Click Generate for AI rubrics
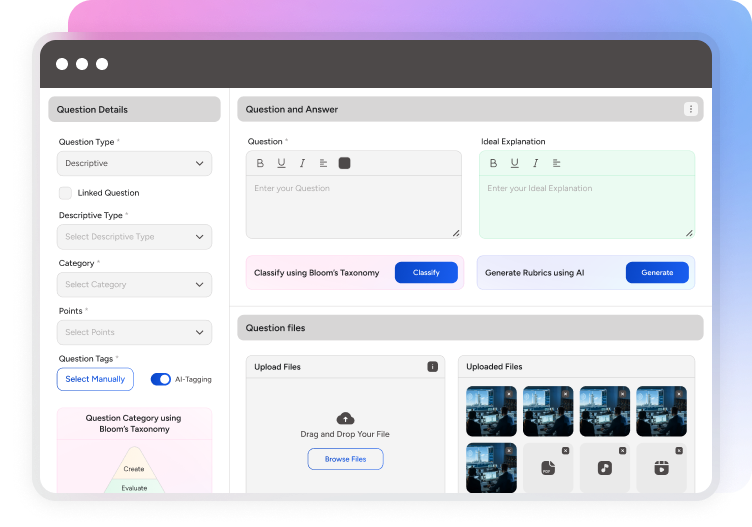The image size is (752, 527). pos(657,272)
